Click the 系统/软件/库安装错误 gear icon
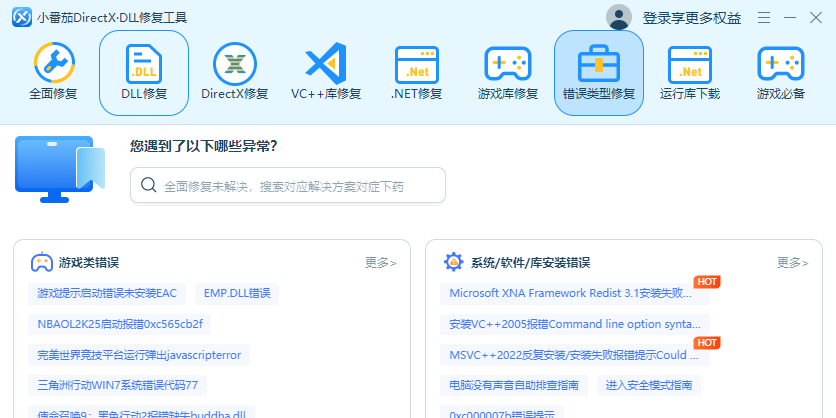This screenshot has width=836, height=418. pos(454,262)
